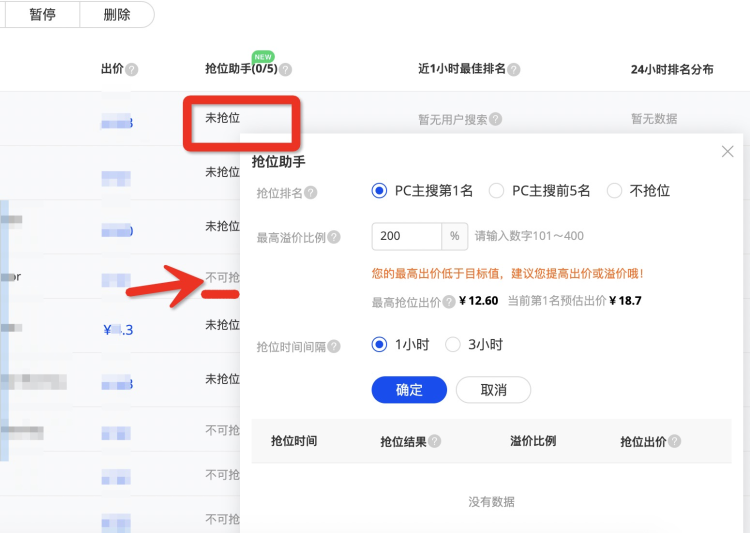The height and width of the screenshot is (533, 750).
Task: Click help icon beside 暂无用户搜索 text
Action: 495,120
